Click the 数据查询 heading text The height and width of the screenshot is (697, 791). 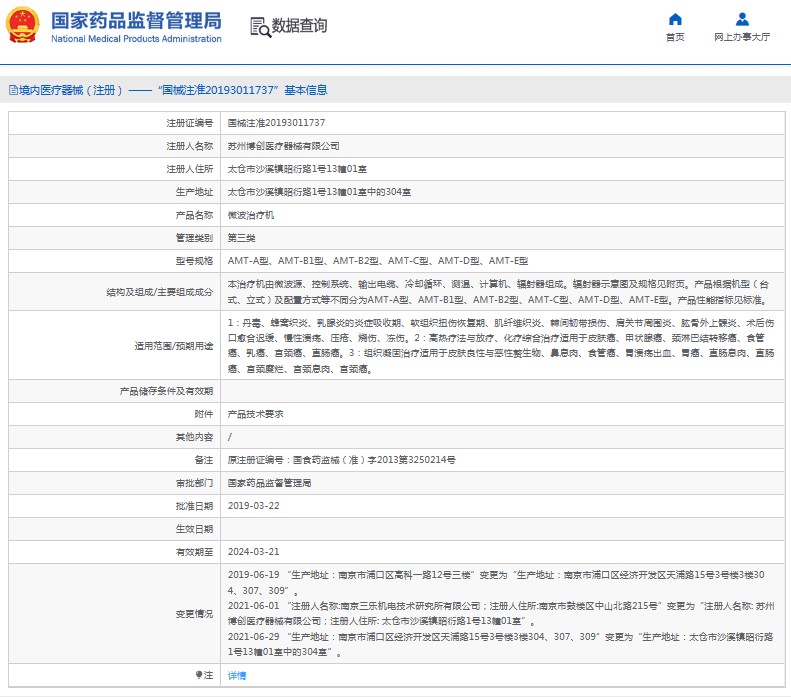(x=299, y=25)
